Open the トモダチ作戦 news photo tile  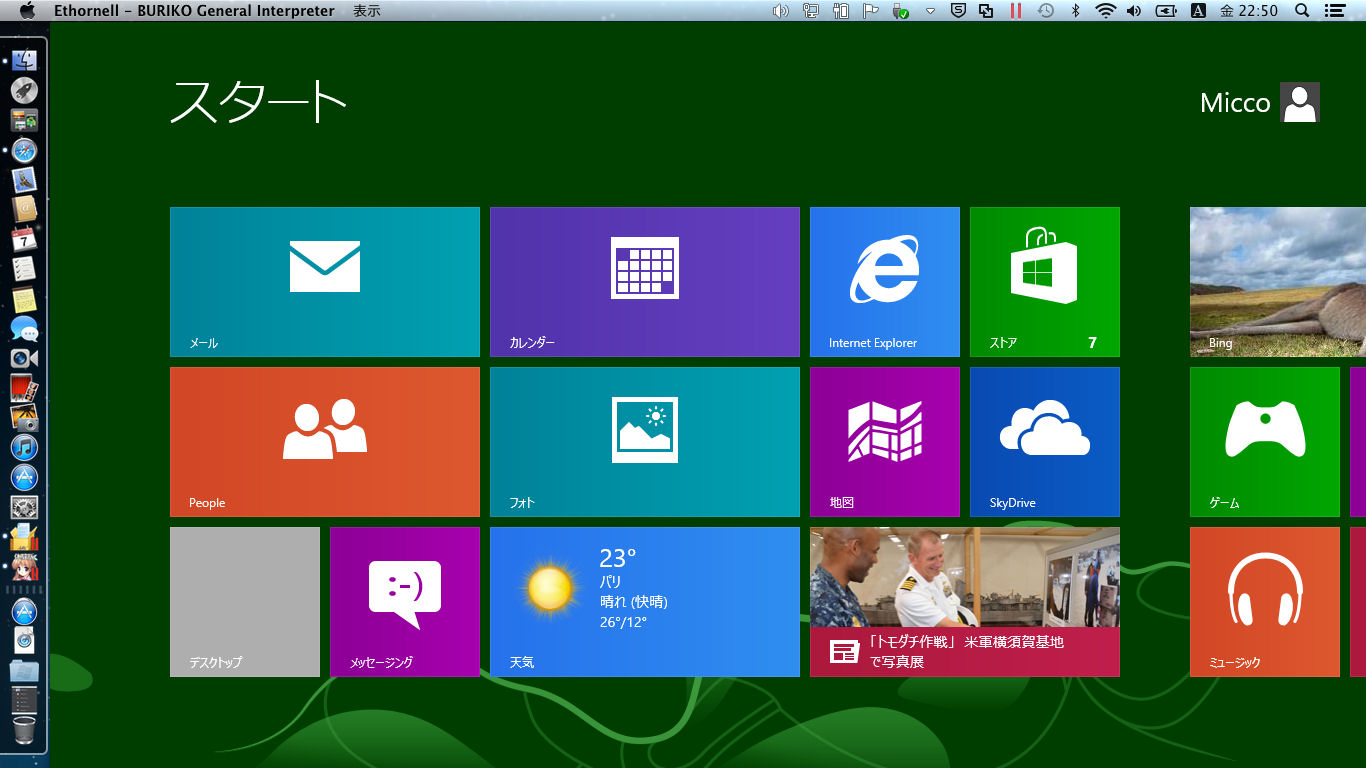coord(965,602)
